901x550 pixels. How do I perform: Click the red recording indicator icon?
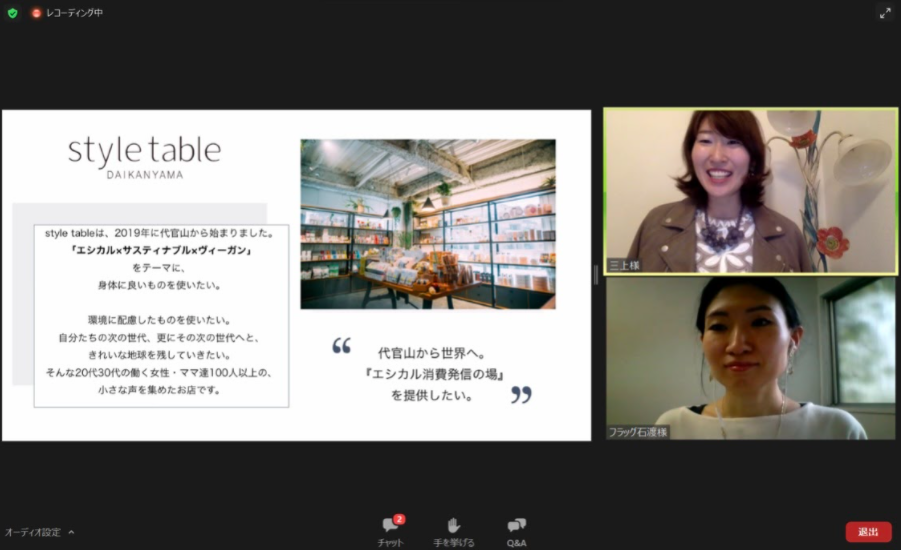(36, 13)
